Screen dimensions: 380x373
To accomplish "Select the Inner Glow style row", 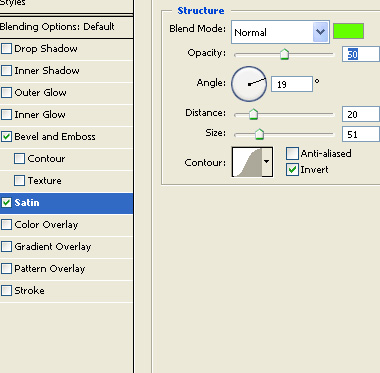I will tap(66, 115).
